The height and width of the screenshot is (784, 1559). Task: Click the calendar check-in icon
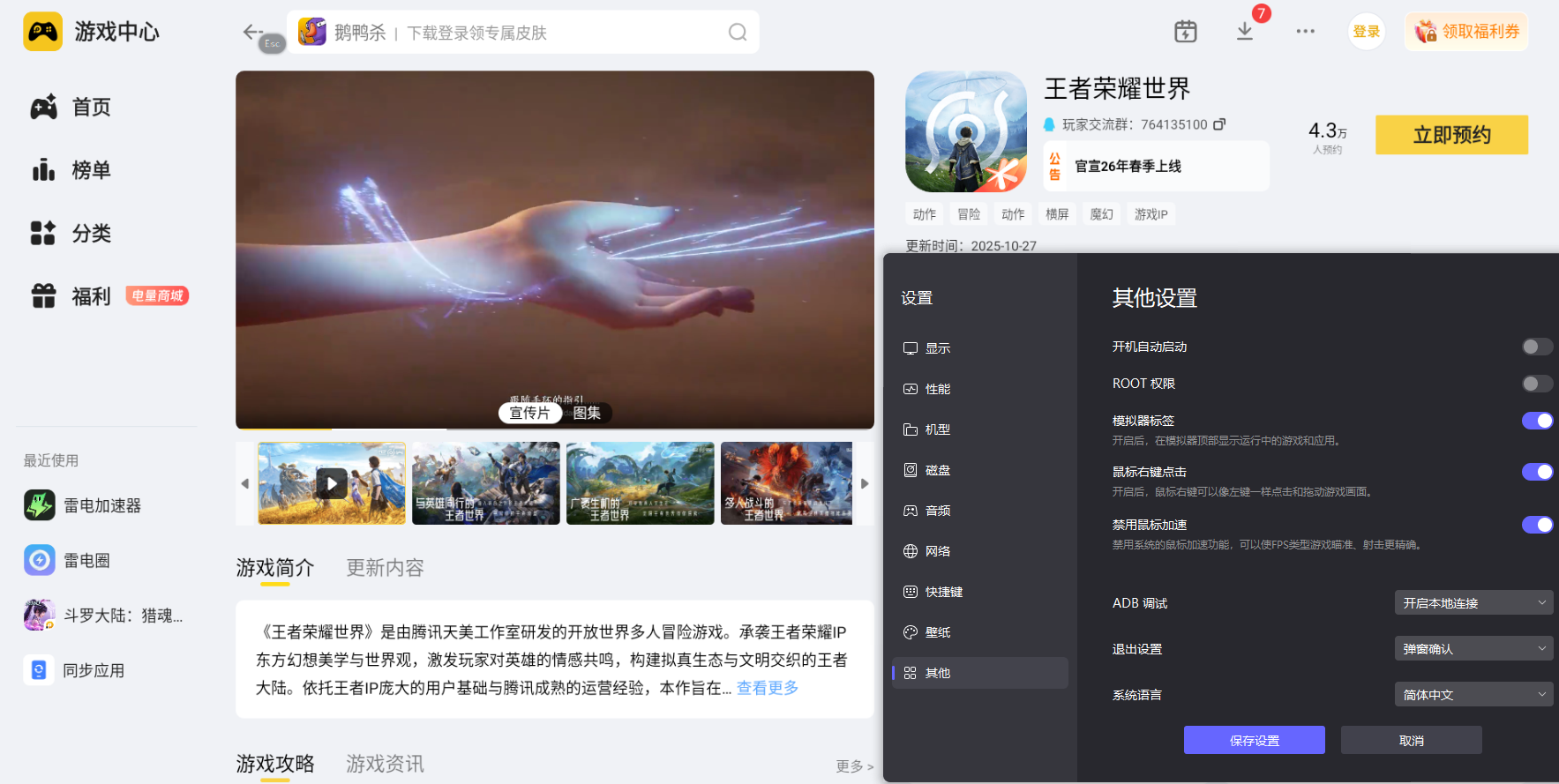coord(1185,32)
